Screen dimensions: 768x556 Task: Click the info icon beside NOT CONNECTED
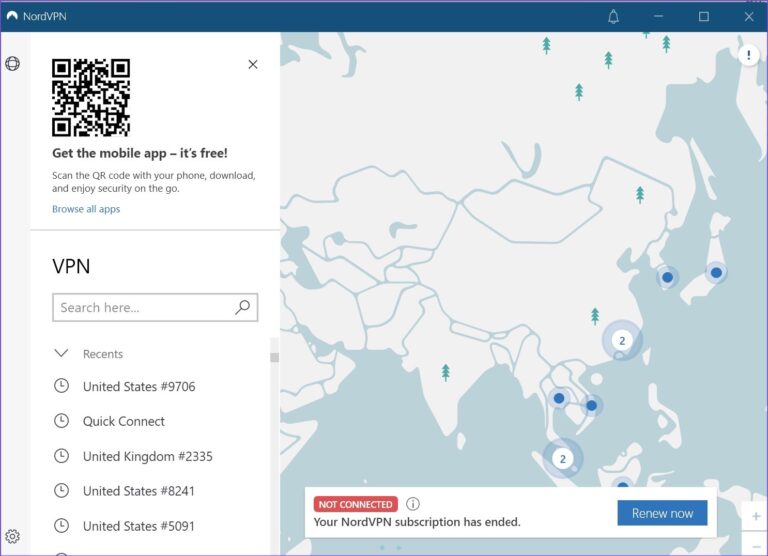pyautogui.click(x=413, y=504)
